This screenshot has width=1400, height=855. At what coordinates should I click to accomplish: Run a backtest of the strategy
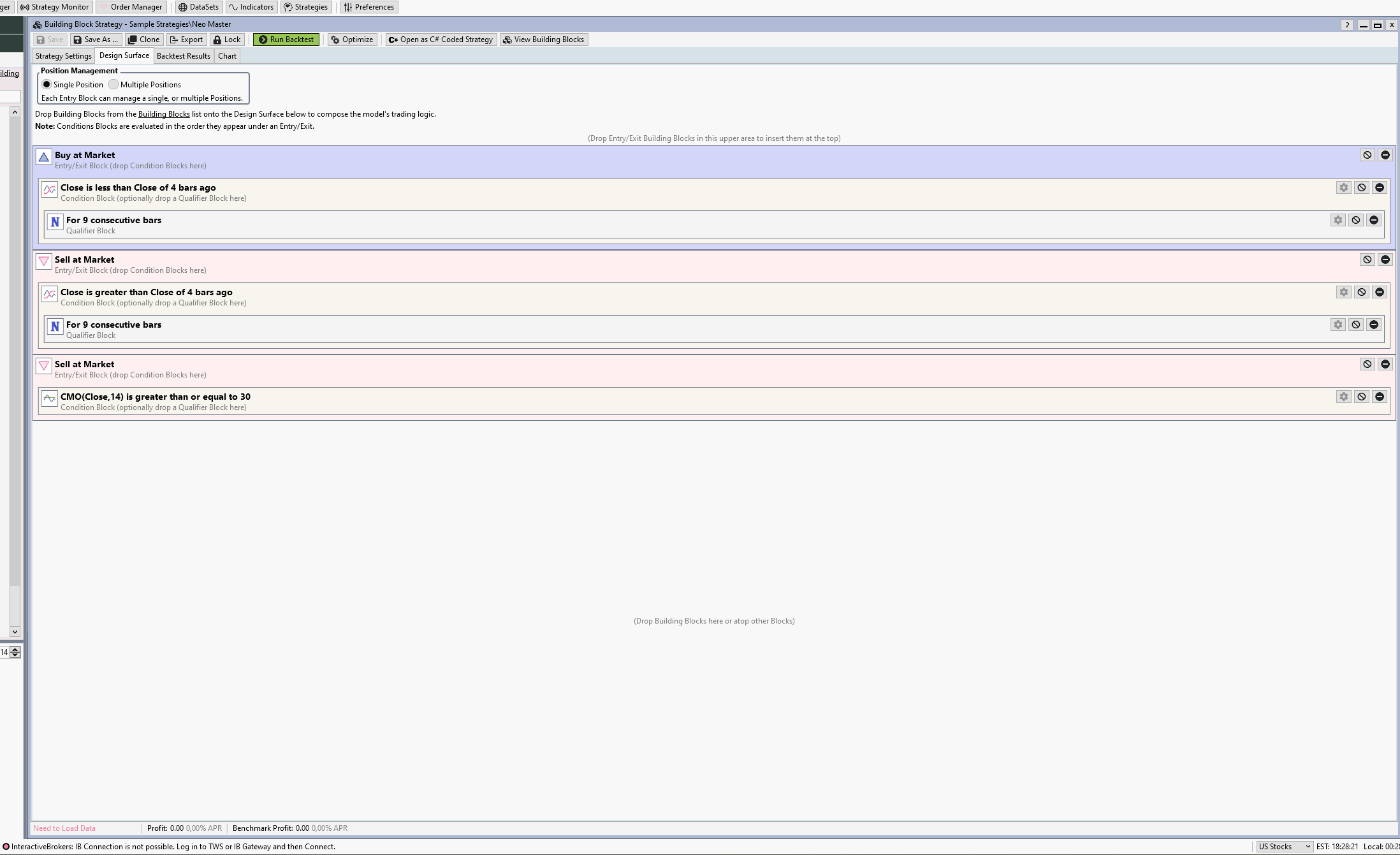(x=286, y=39)
